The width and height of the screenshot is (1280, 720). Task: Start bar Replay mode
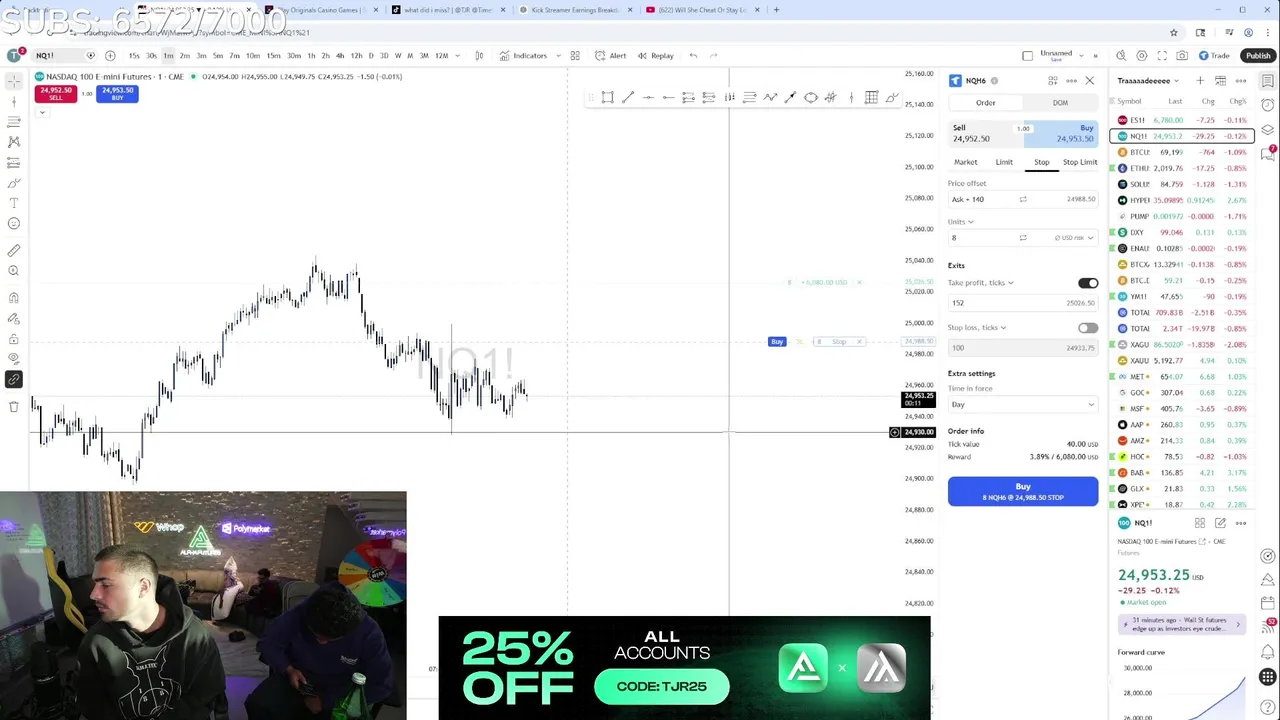tap(655, 56)
